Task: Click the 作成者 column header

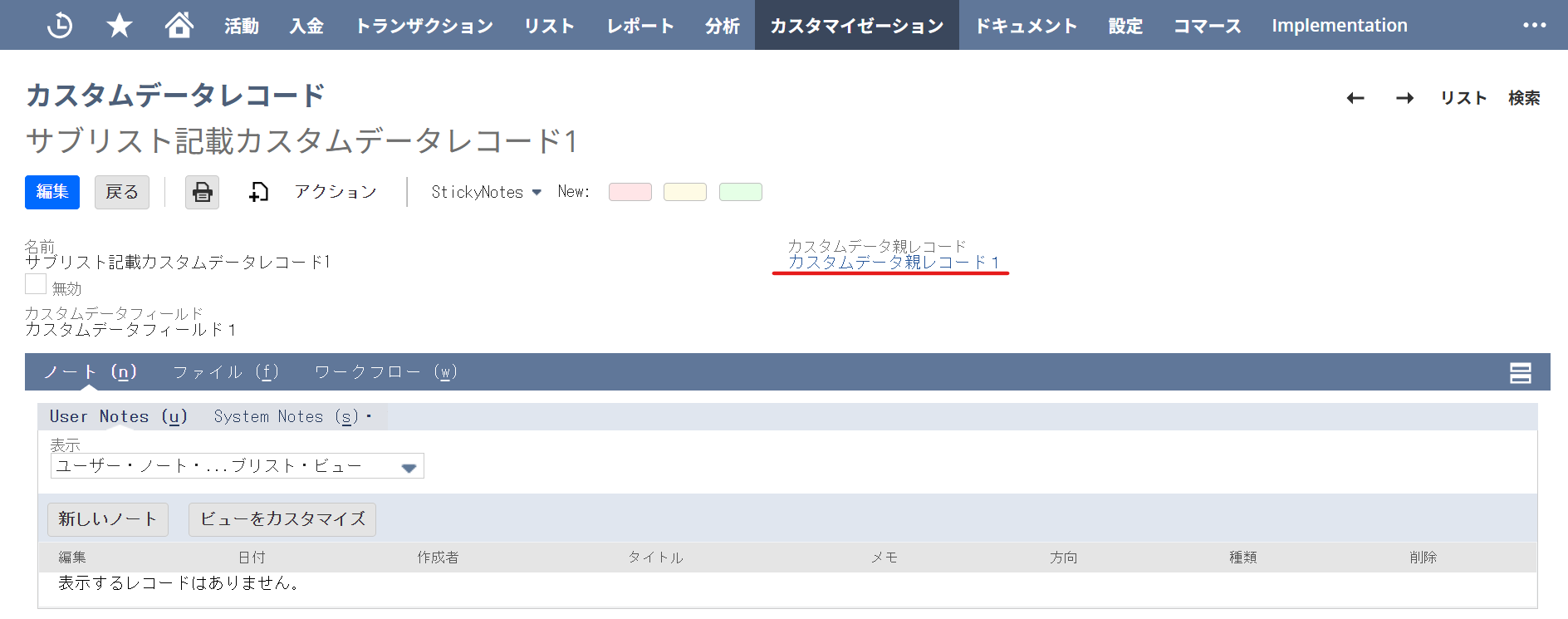Action: coord(438,558)
